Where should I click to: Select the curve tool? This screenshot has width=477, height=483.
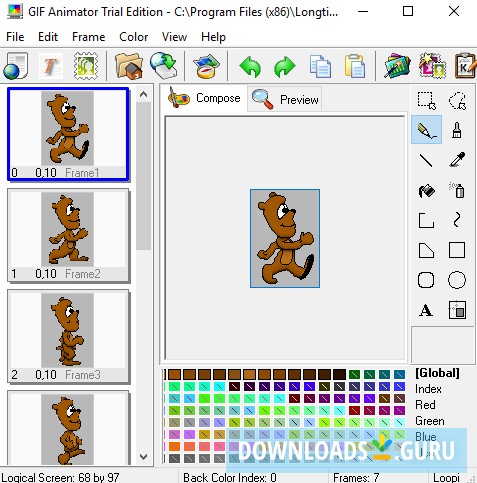pos(457,220)
